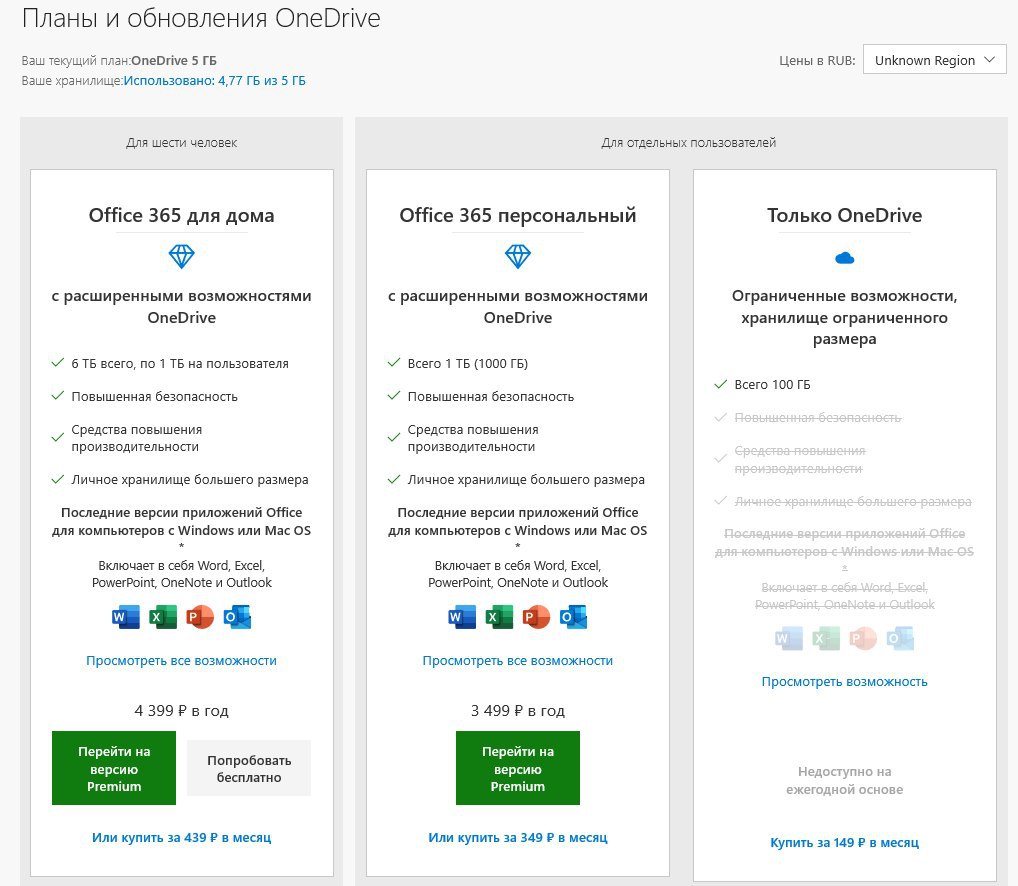Viewport: 1018px width, 886px height.
Task: Click 'Недоступно на ежегодной основе' text
Action: [x=845, y=780]
